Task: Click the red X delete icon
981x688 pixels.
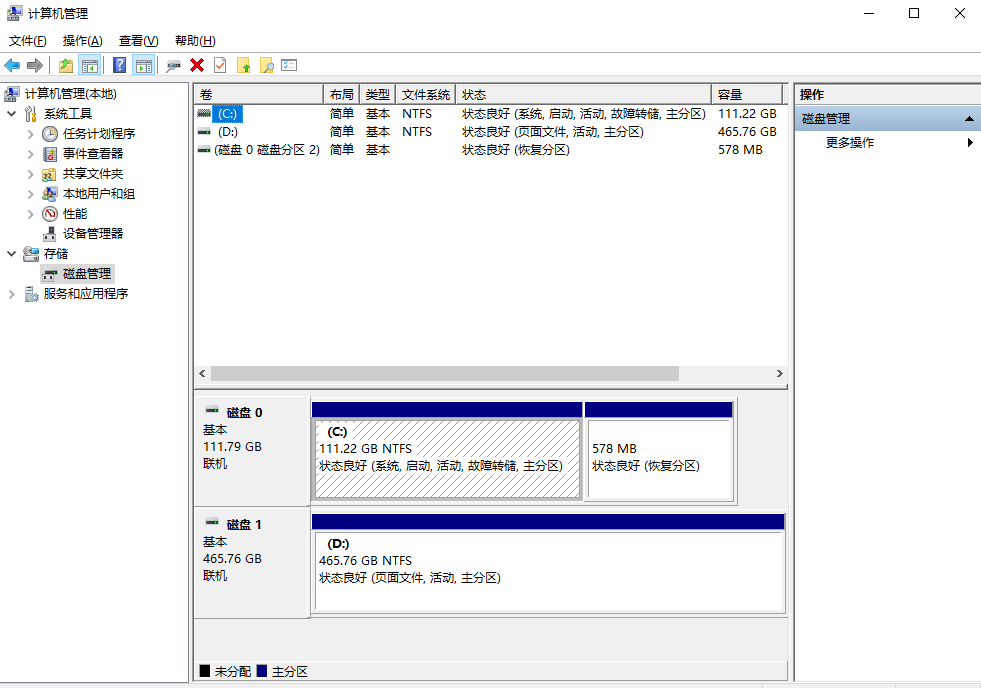Action: 197,66
